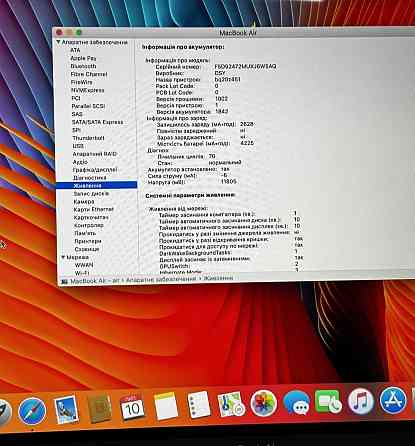Select Apple Pay in the sidebar
This screenshot has width=415, height=446.
point(83,58)
